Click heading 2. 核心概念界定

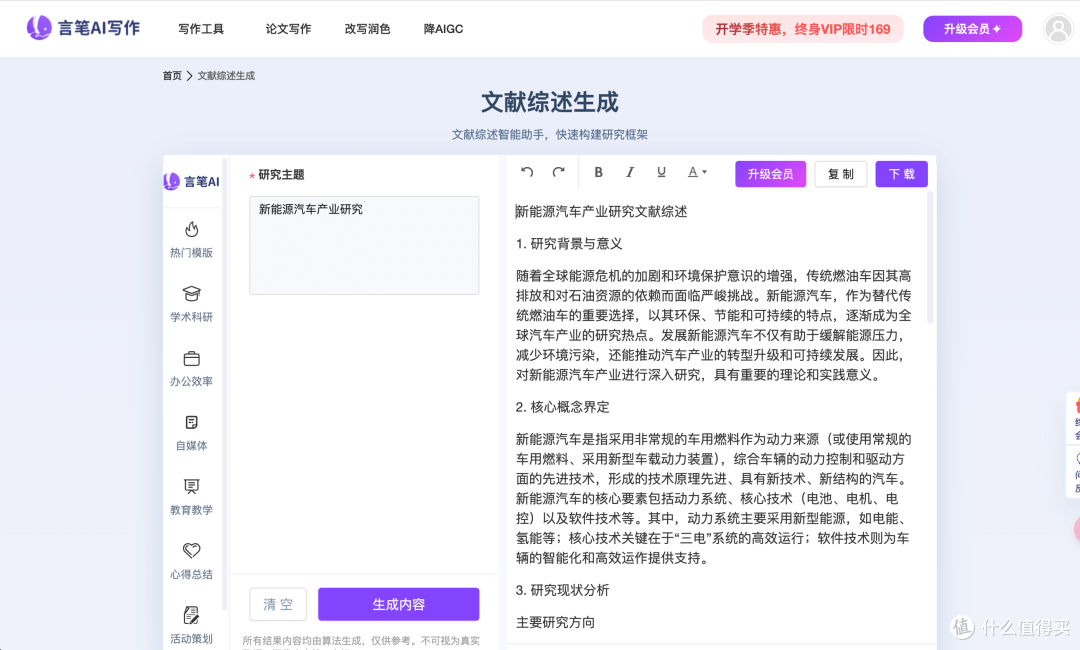562,407
